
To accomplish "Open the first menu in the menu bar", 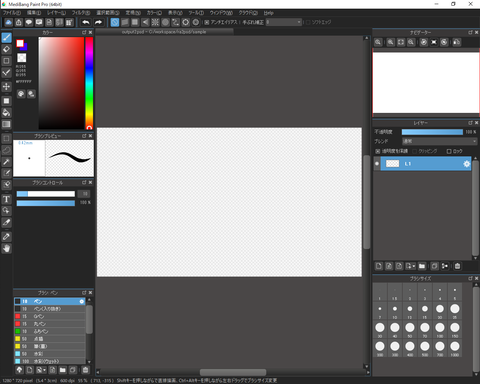I will coord(12,13).
